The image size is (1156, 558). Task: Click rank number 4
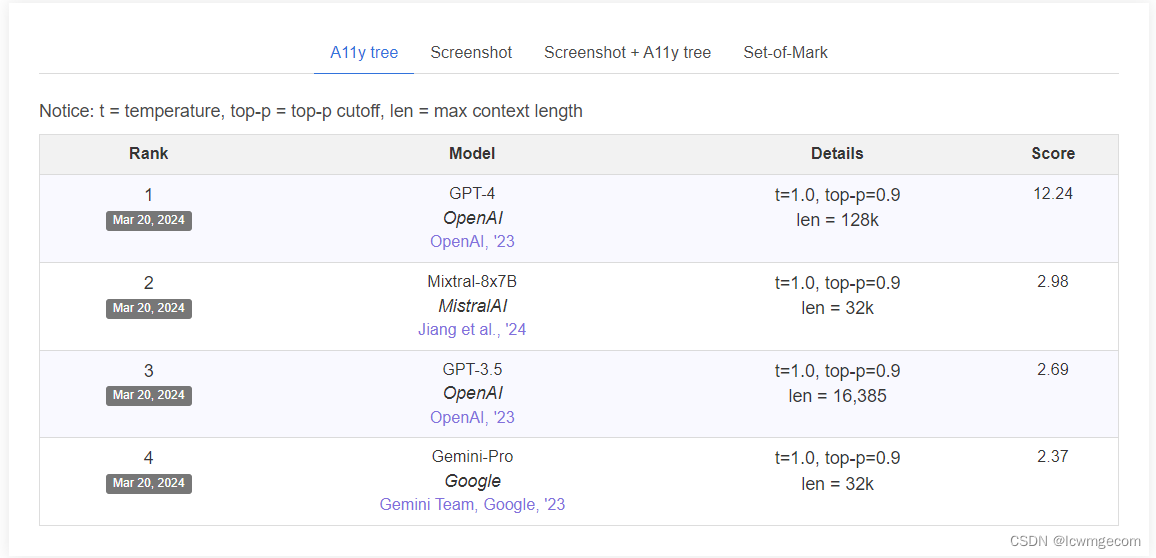[x=149, y=458]
